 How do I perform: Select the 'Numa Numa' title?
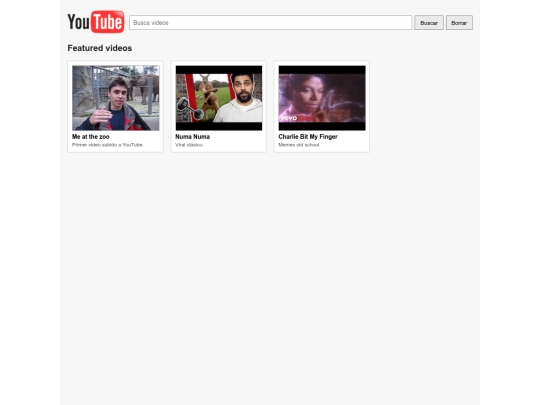click(x=193, y=137)
